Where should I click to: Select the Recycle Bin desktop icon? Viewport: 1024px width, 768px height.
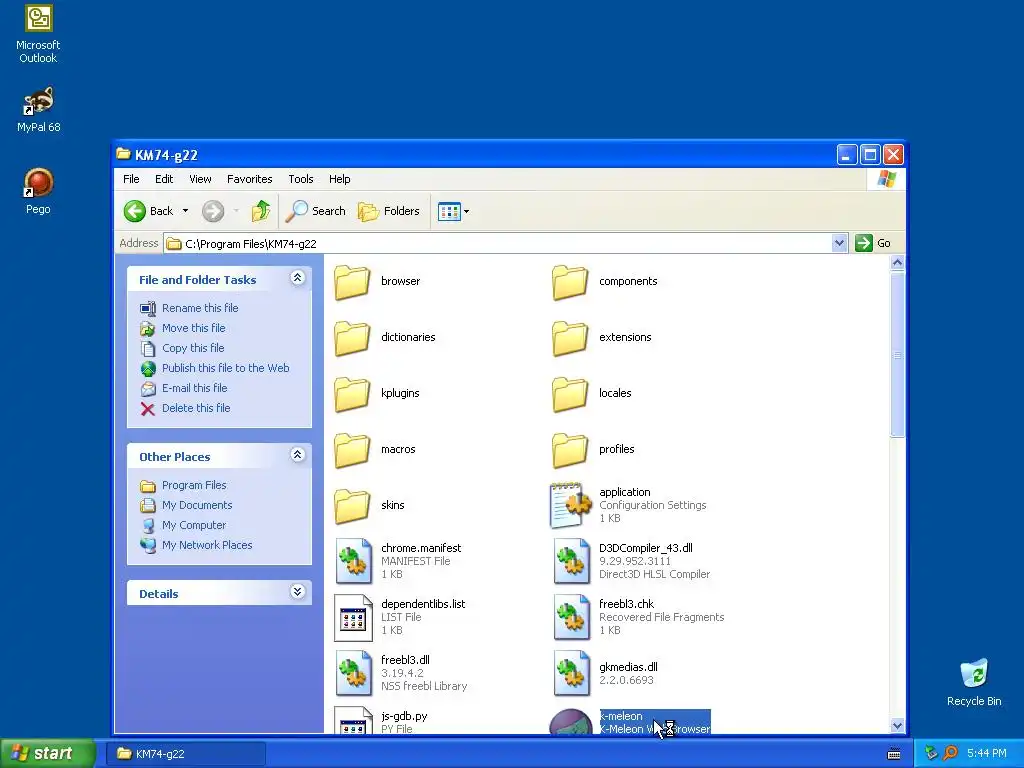[x=974, y=683]
